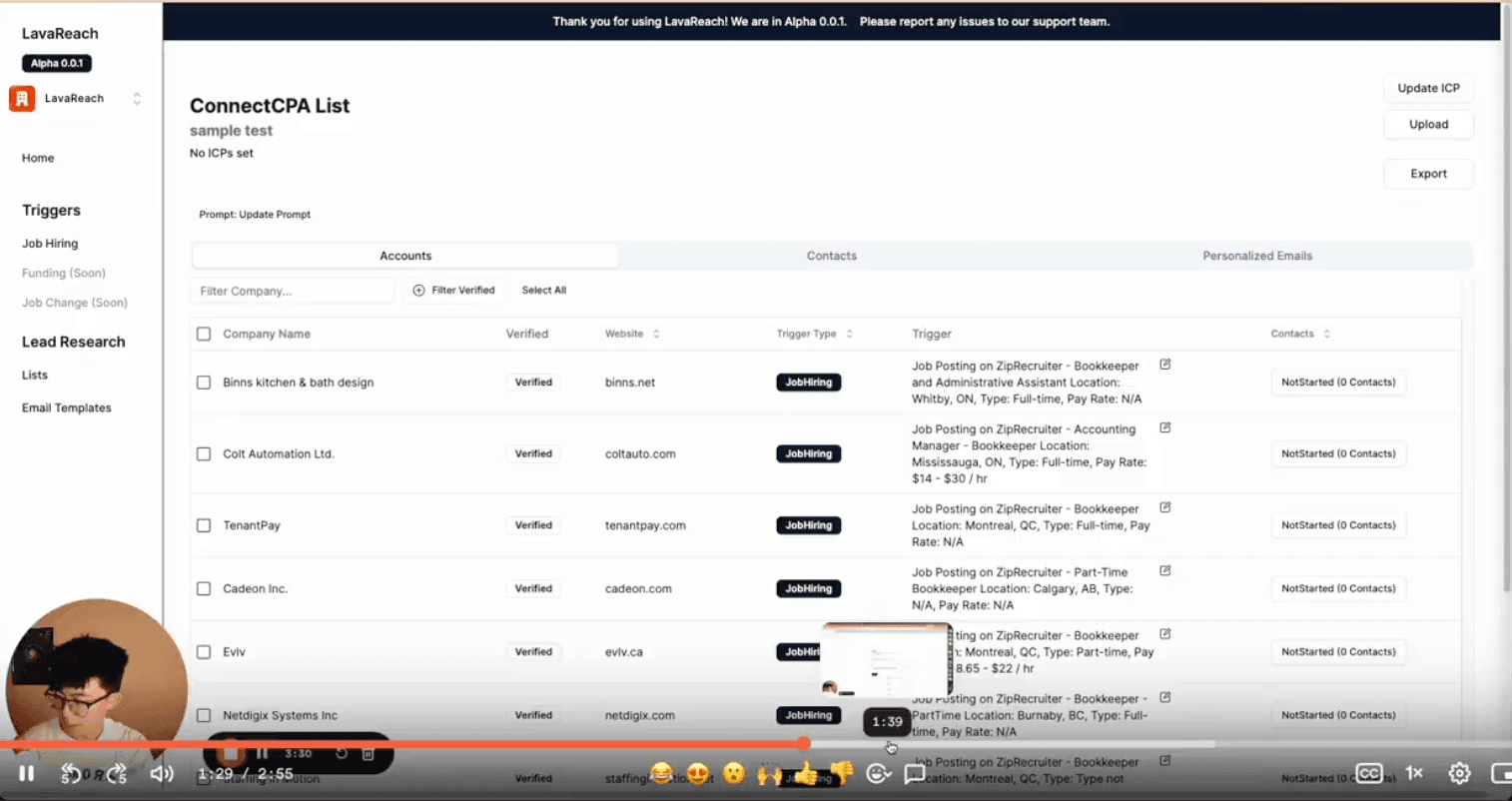Open the video settings gear

point(1459,773)
